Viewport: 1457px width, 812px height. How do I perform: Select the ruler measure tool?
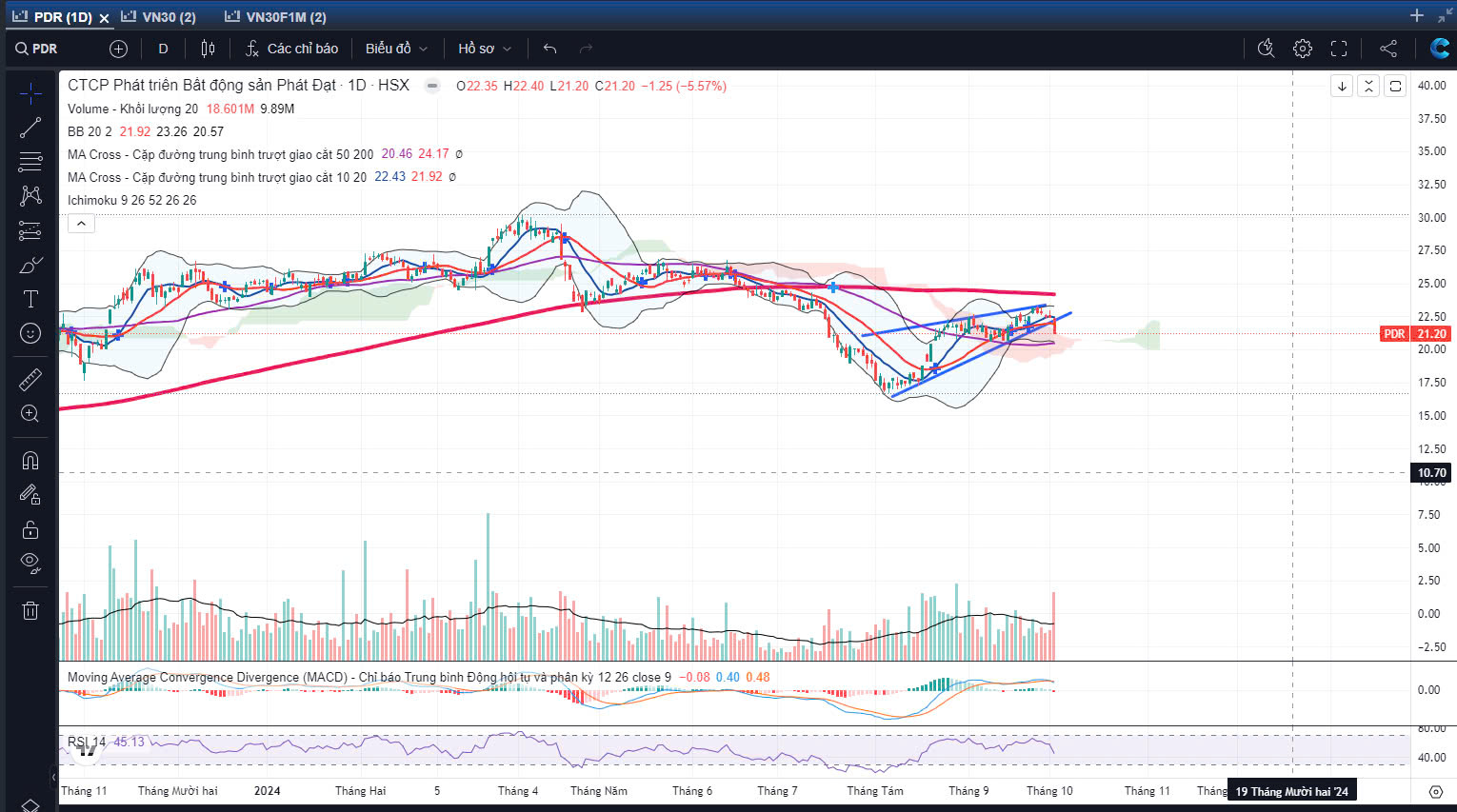30,379
